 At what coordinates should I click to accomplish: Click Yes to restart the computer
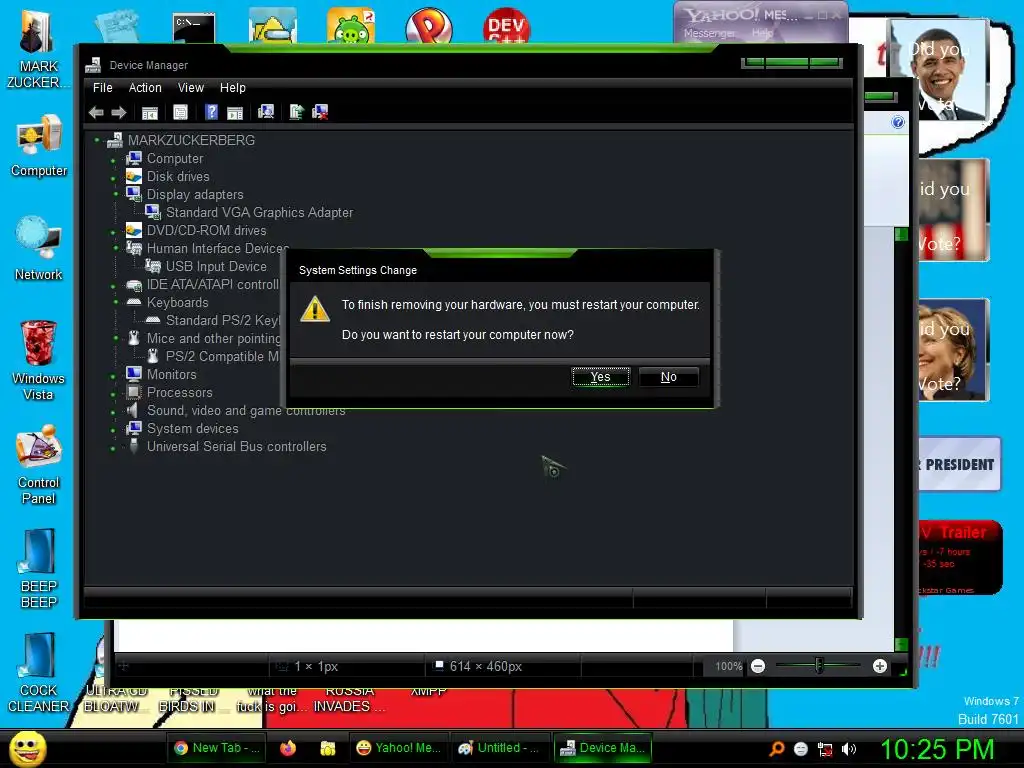tap(601, 377)
